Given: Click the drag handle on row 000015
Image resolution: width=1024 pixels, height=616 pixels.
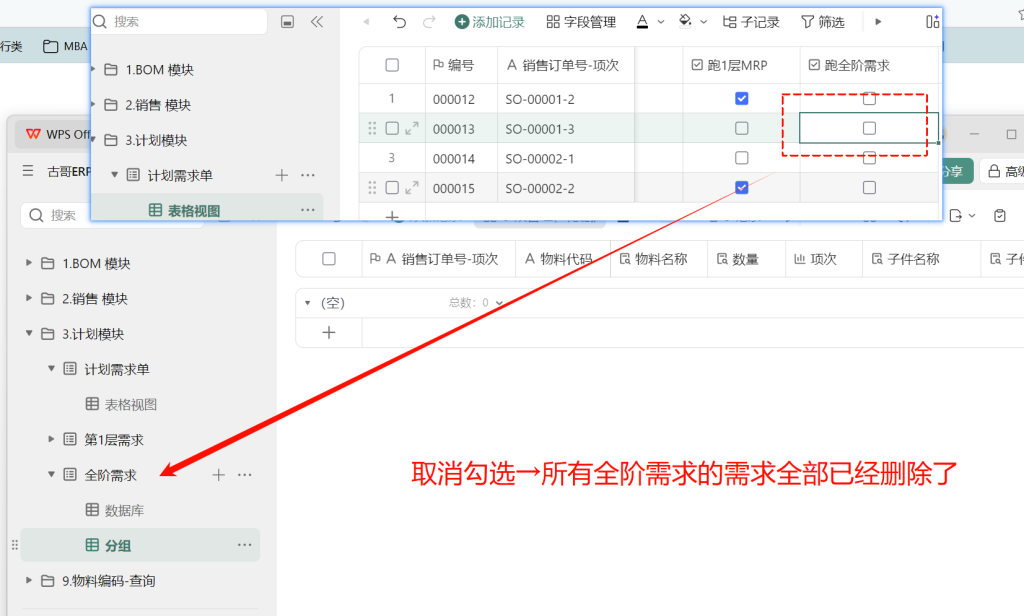Looking at the screenshot, I should coord(372,188).
